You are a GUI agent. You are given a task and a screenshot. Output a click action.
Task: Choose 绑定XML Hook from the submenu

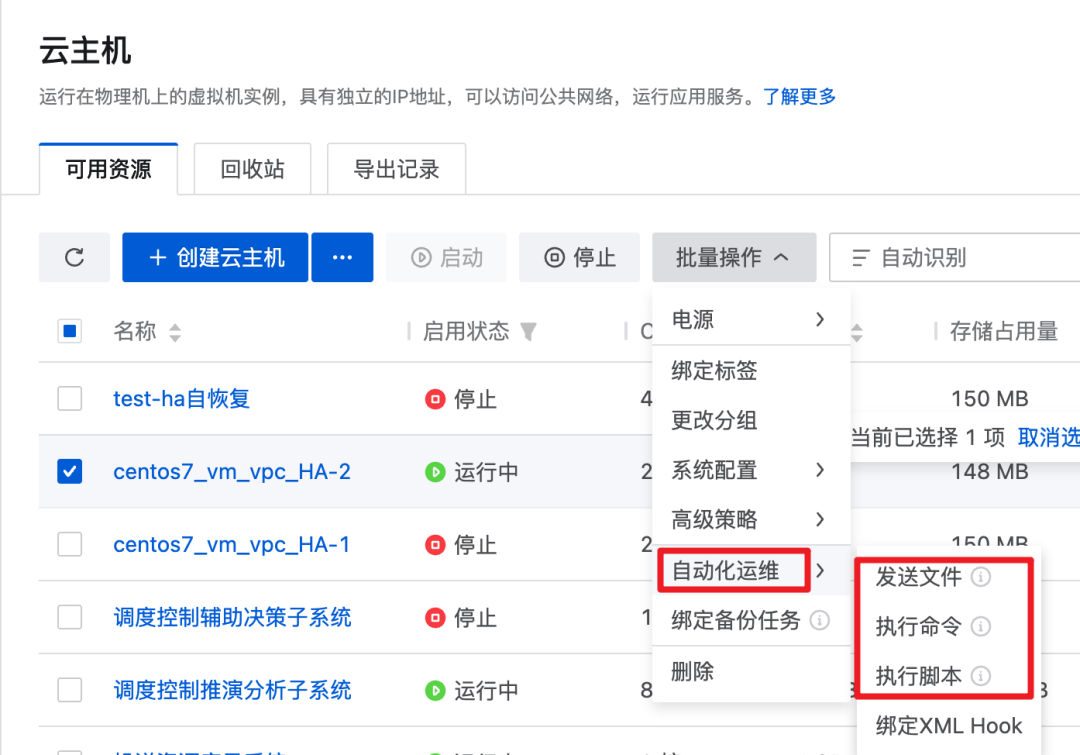pyautogui.click(x=948, y=725)
